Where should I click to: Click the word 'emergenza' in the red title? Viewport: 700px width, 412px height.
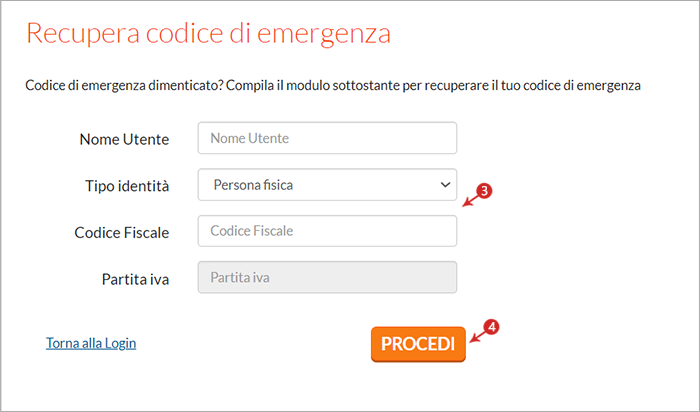coord(324,35)
